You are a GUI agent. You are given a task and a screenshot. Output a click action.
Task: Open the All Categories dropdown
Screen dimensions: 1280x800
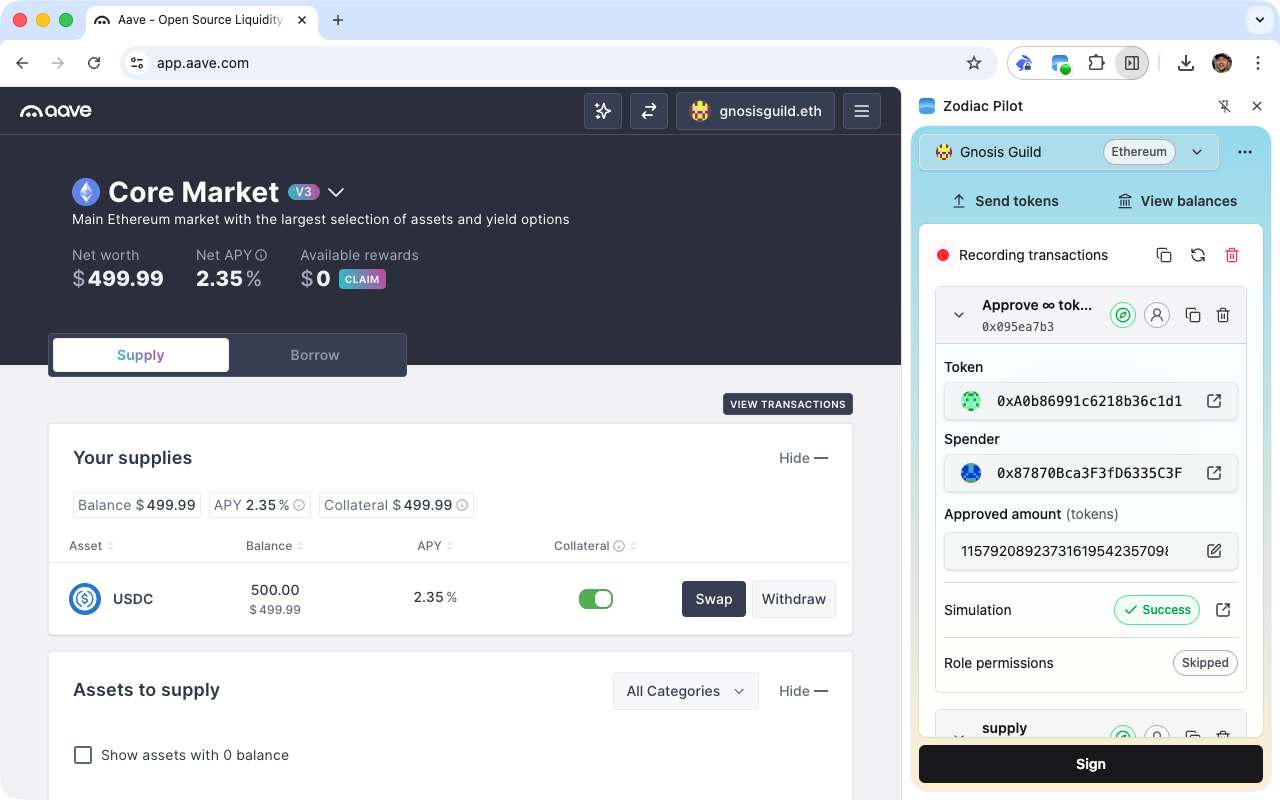686,691
